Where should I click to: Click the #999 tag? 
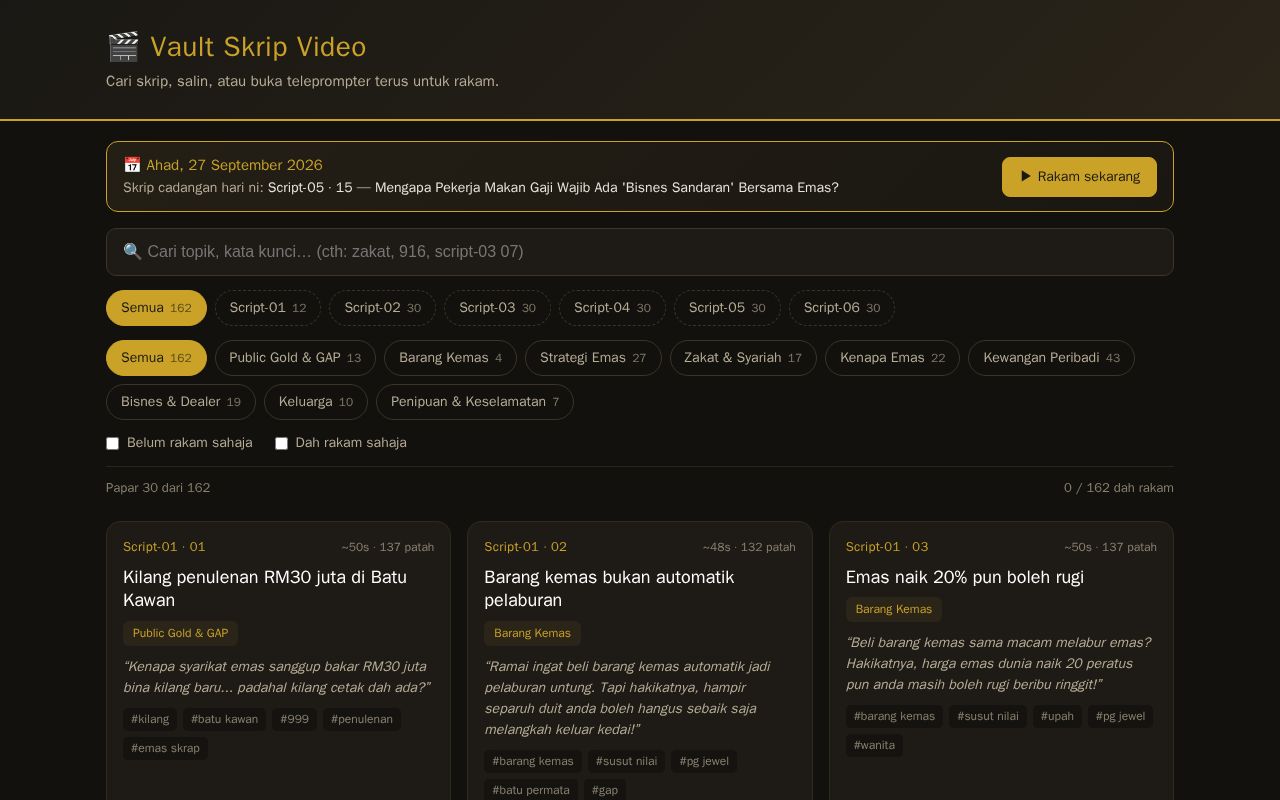[294, 719]
